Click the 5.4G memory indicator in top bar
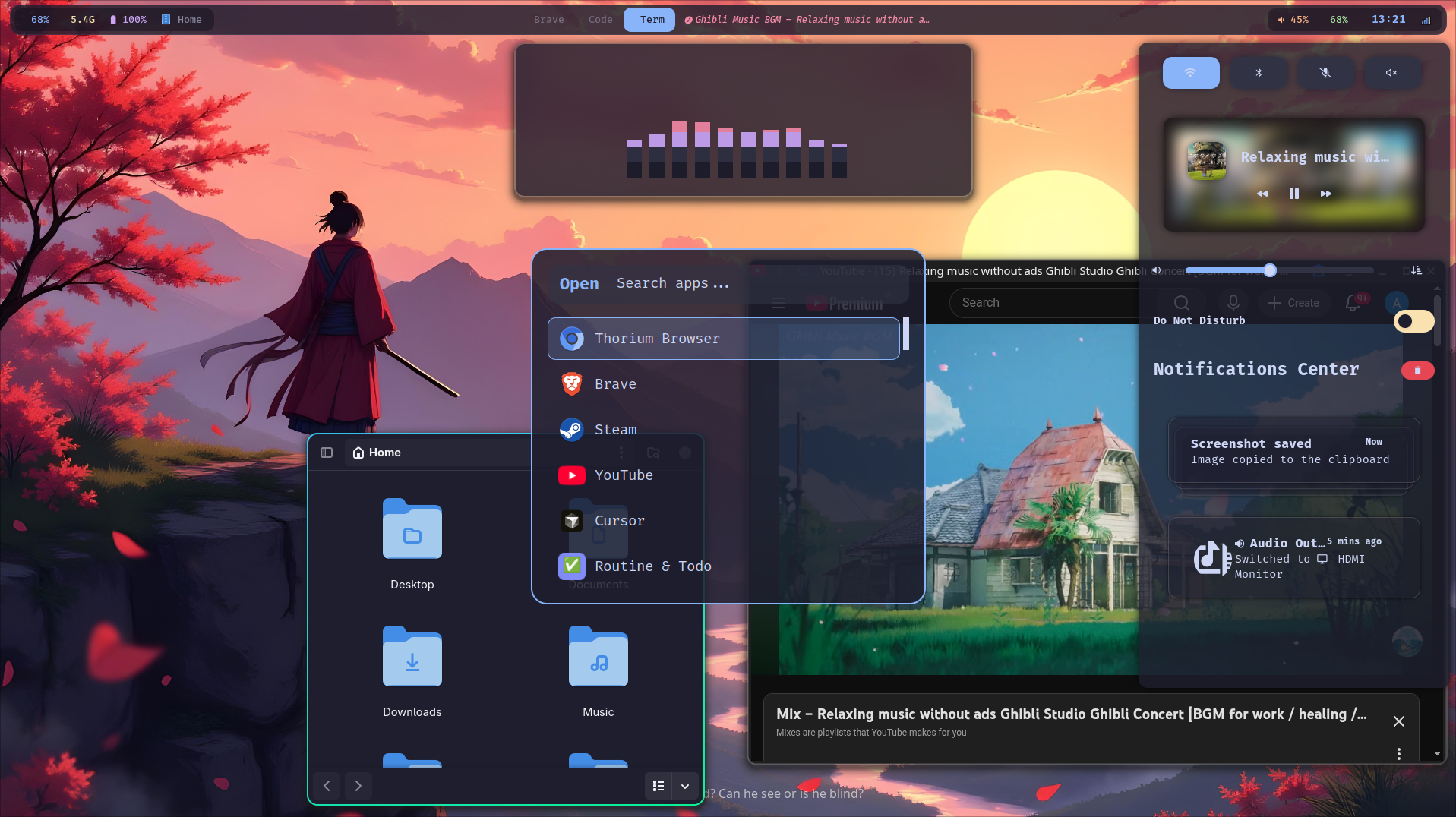This screenshot has width=1456, height=817. [83, 20]
